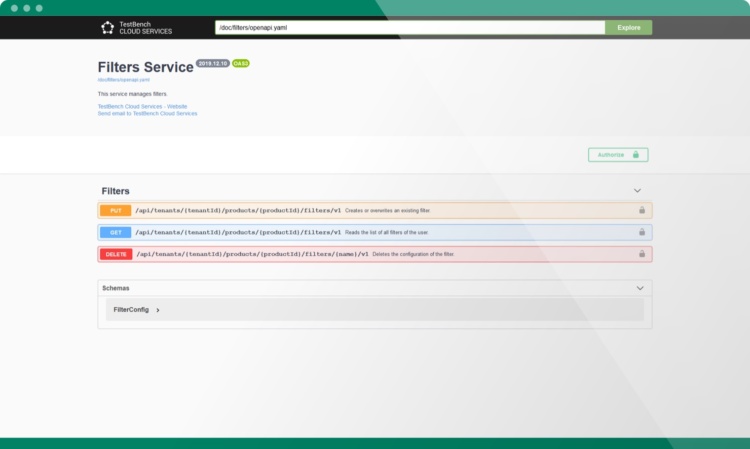Click the openapi.yaml URL input field
Screen dimensions: 750x449
coord(410,28)
